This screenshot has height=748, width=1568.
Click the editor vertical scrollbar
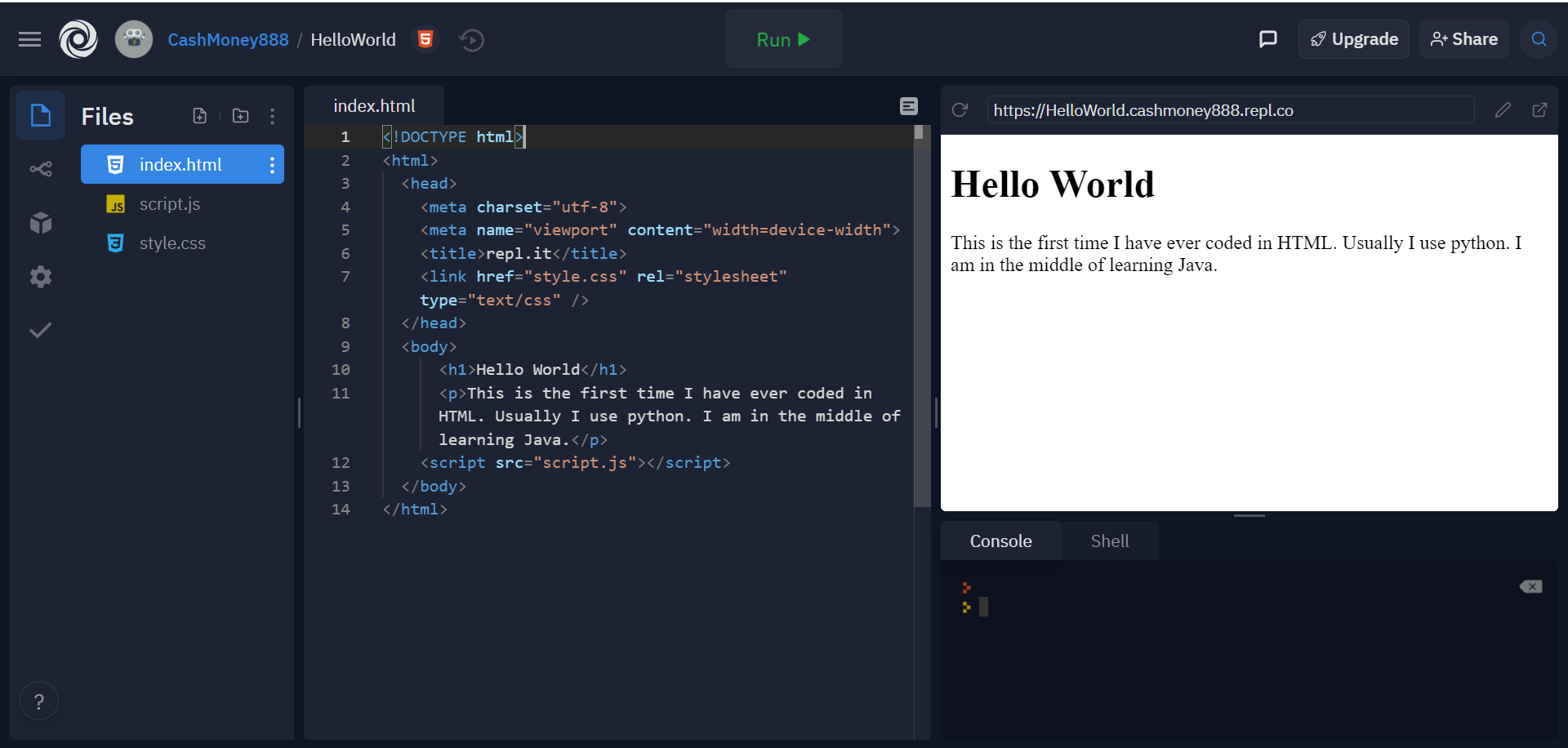pyautogui.click(x=920, y=316)
